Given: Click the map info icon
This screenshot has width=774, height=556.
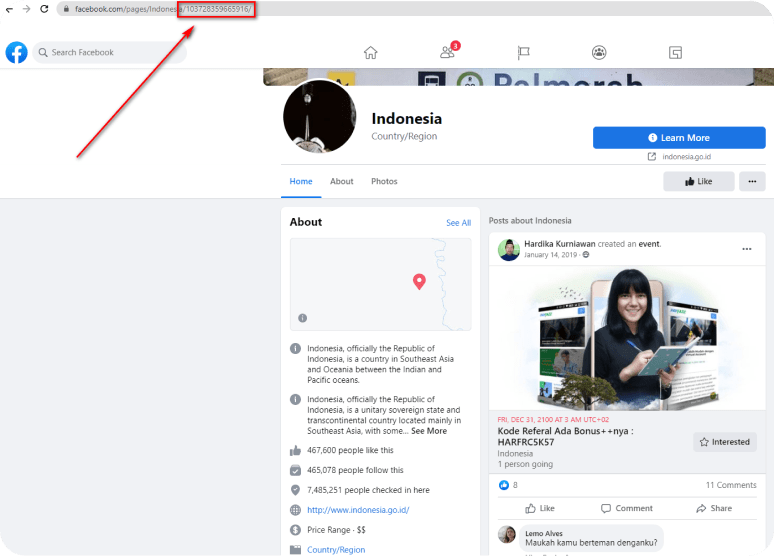Looking at the screenshot, I should (x=303, y=318).
